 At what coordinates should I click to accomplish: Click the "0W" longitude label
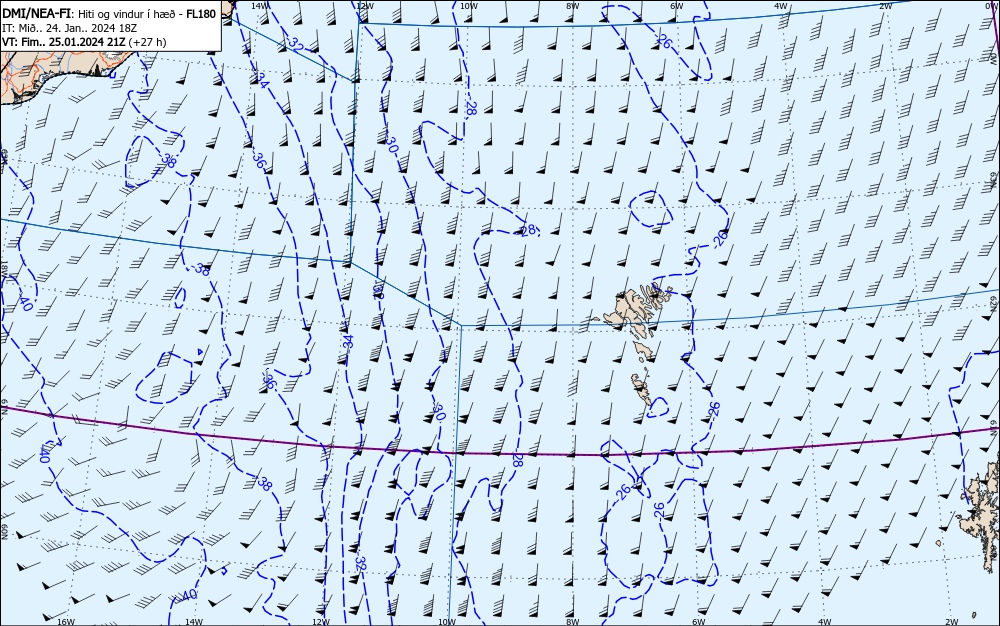coord(992,5)
